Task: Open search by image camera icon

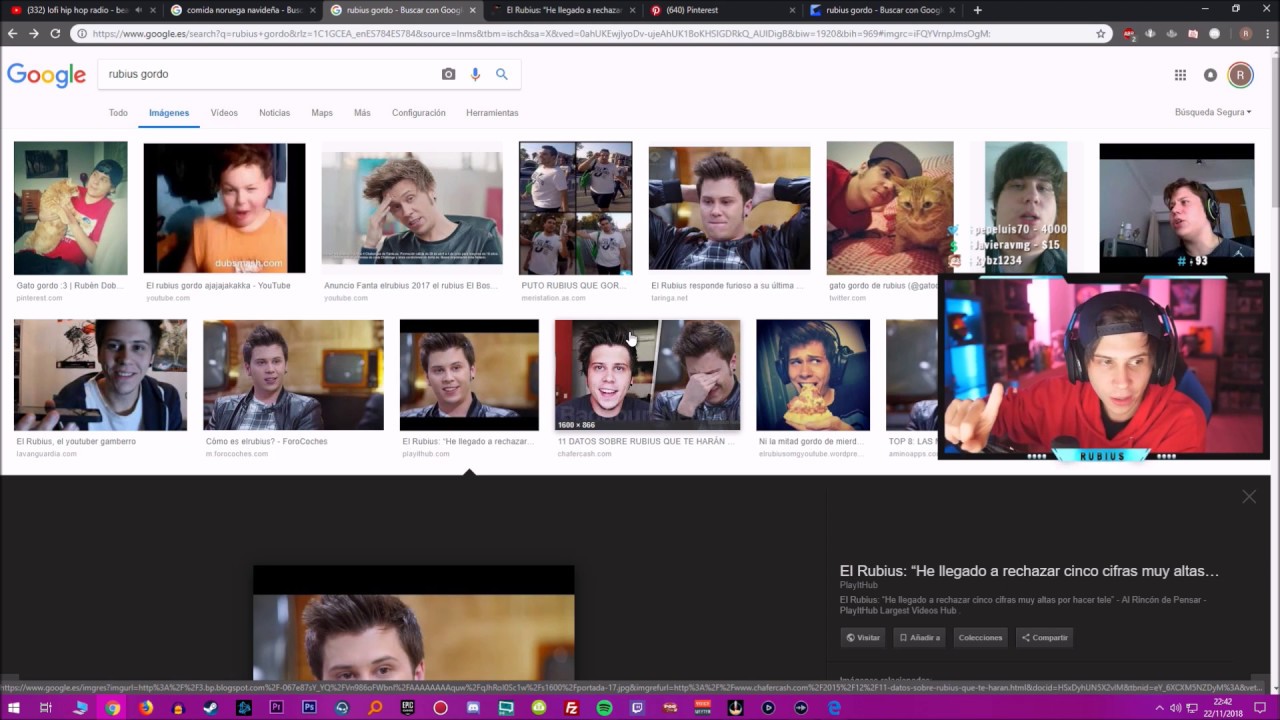Action: (x=448, y=74)
